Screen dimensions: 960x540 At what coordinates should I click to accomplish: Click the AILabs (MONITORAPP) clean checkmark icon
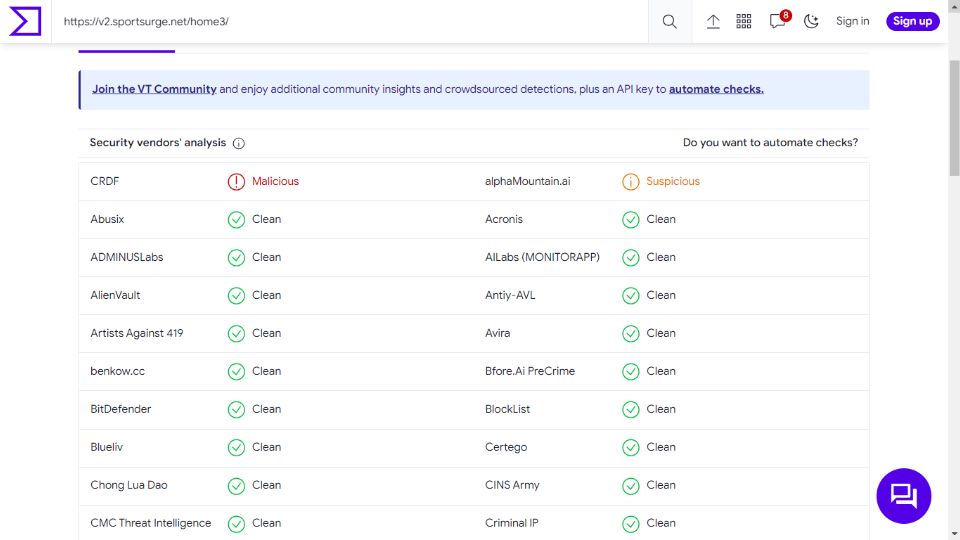[x=631, y=258]
